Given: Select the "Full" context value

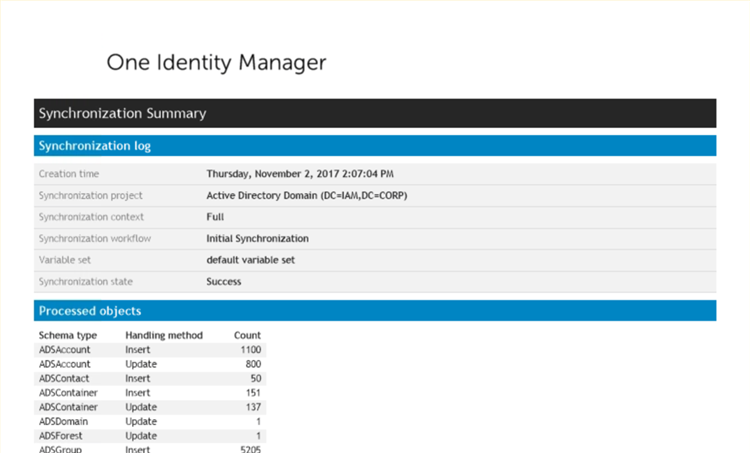Looking at the screenshot, I should [x=215, y=217].
